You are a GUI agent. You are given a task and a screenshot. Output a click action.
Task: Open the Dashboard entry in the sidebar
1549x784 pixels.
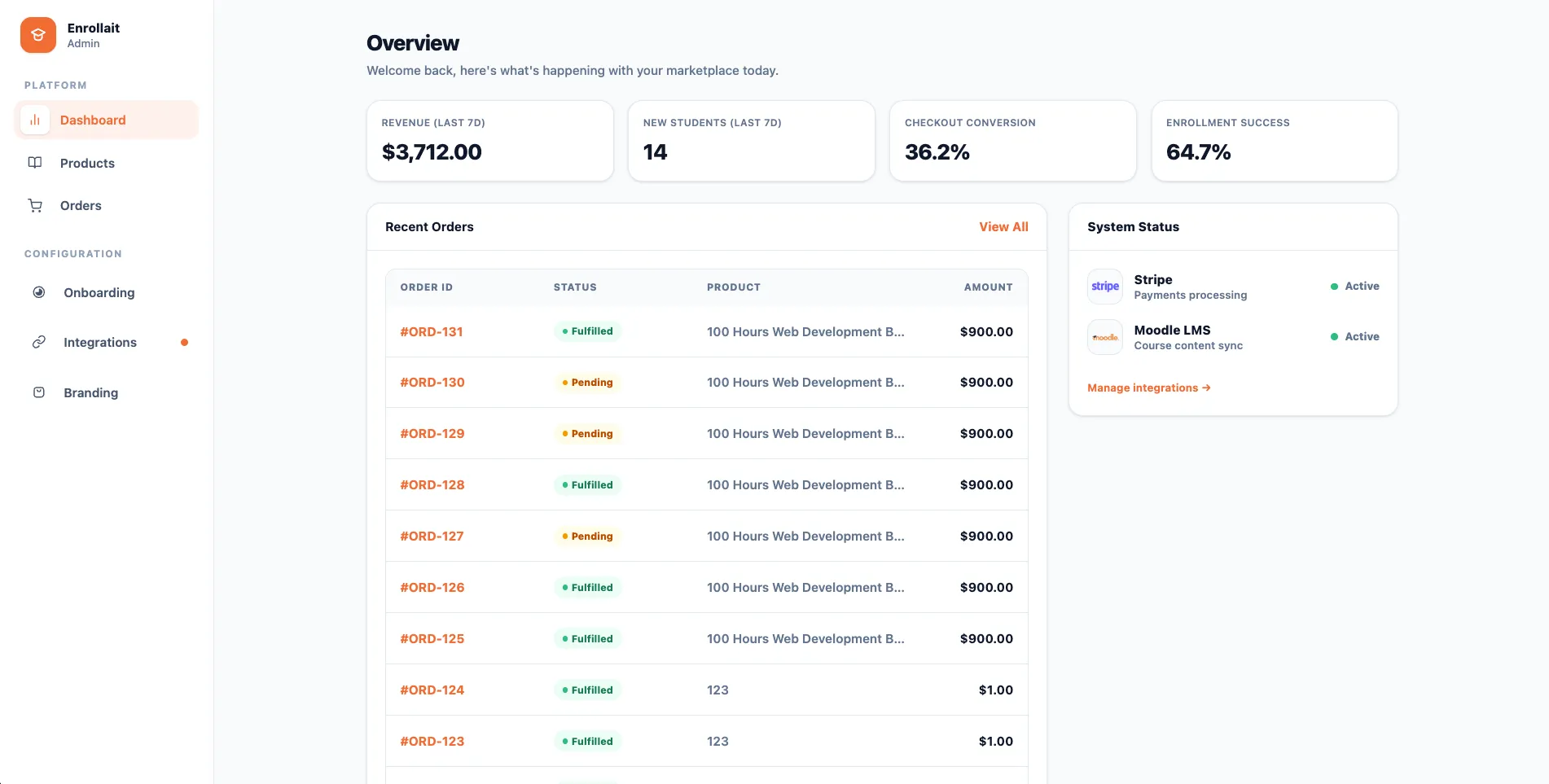[92, 120]
